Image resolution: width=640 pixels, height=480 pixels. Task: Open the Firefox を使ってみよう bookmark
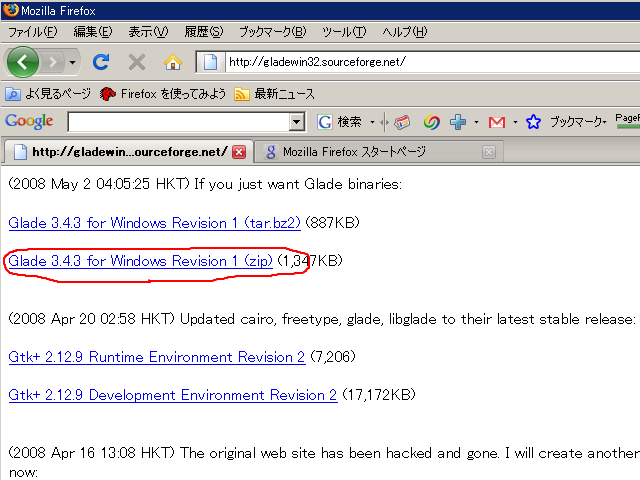(163, 94)
